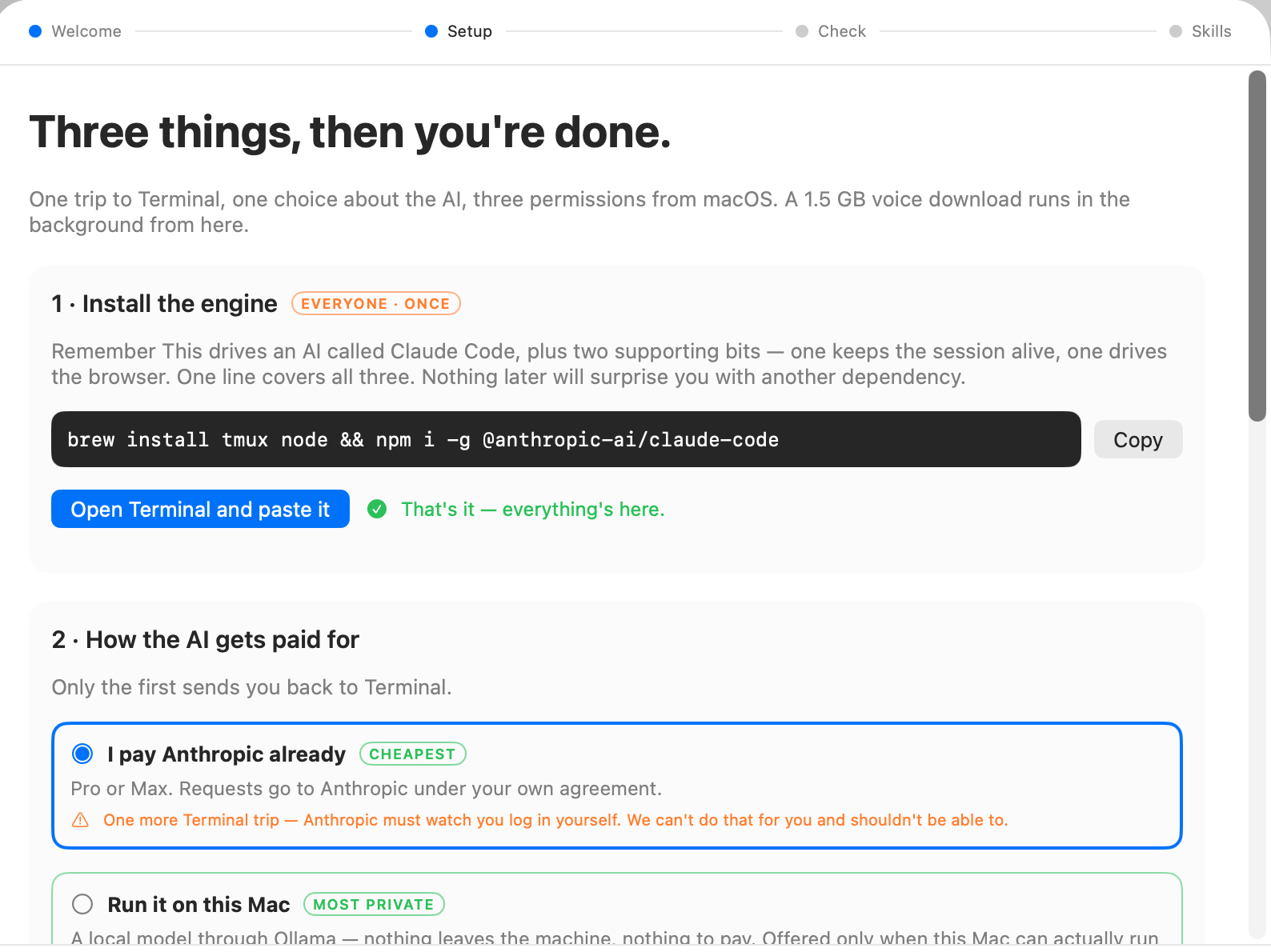
Task: Click the "EVERYONE · ONCE" badge
Action: pyautogui.click(x=375, y=304)
